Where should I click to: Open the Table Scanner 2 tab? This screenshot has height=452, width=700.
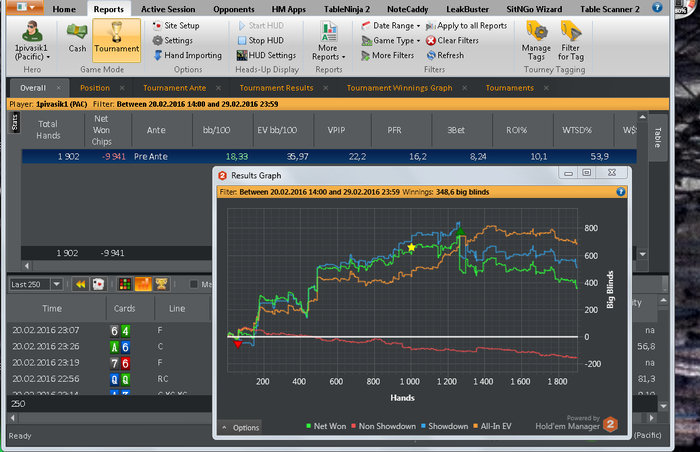[610, 9]
